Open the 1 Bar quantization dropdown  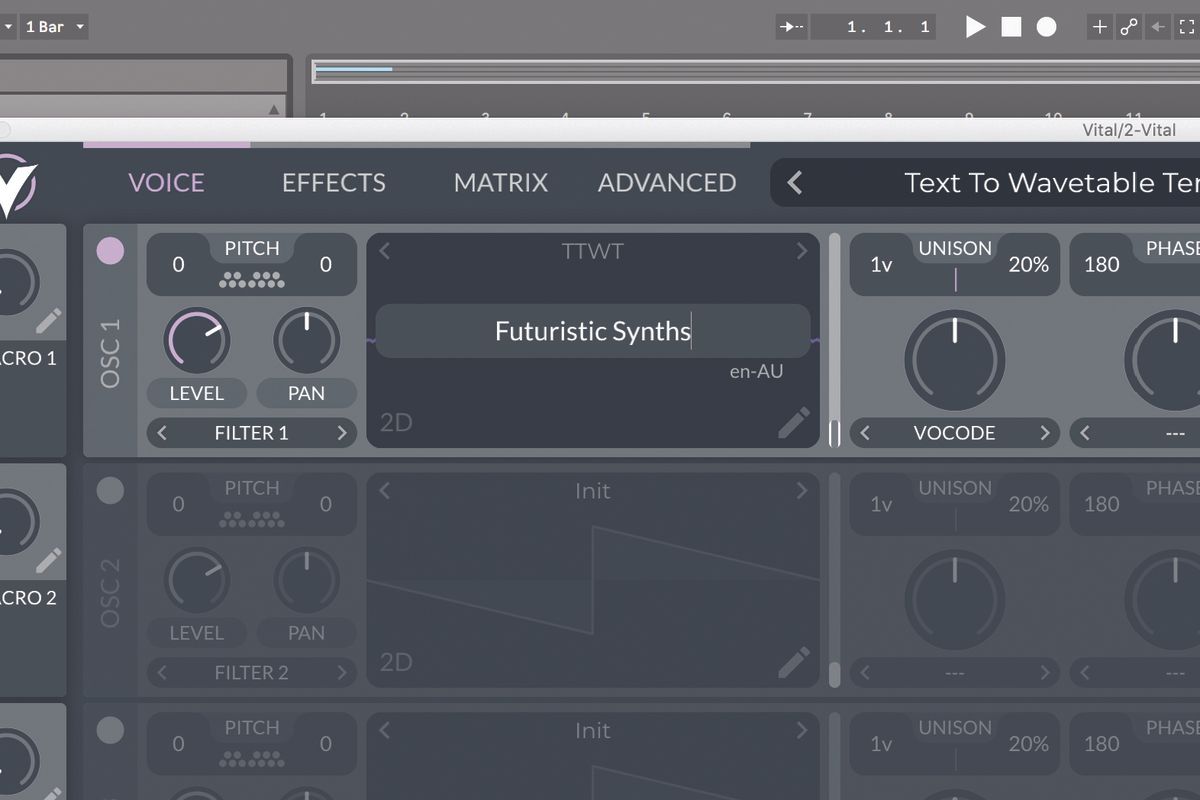(x=54, y=27)
